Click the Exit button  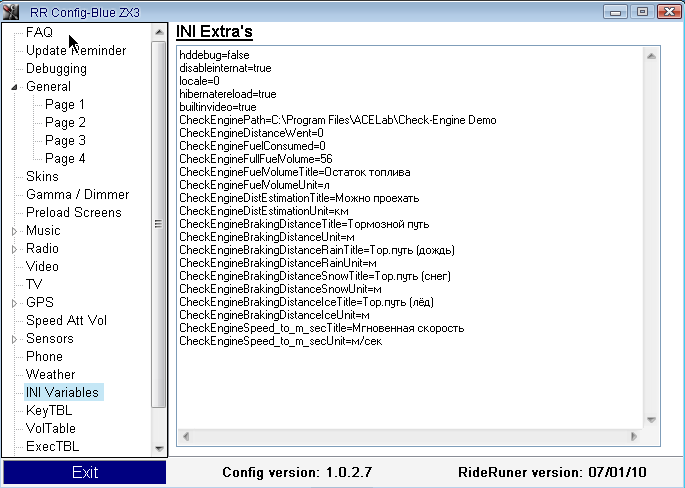point(85,472)
